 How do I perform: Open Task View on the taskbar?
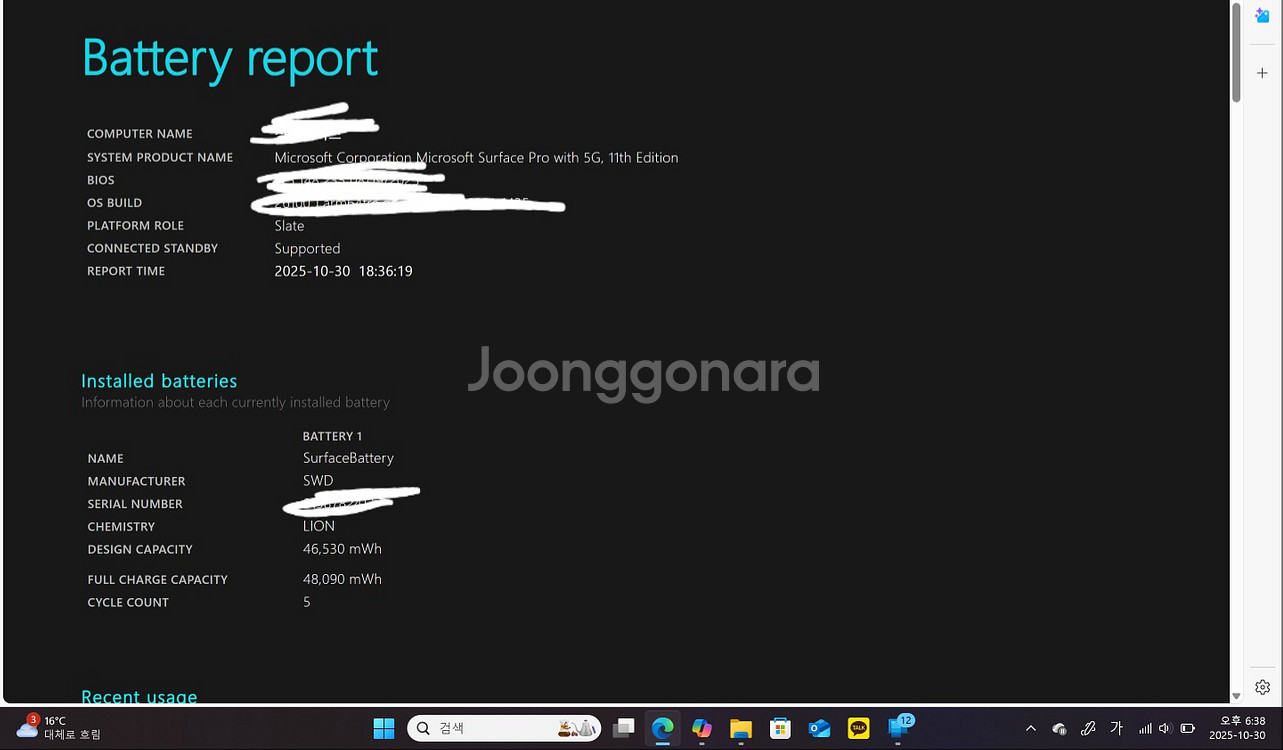pos(624,728)
